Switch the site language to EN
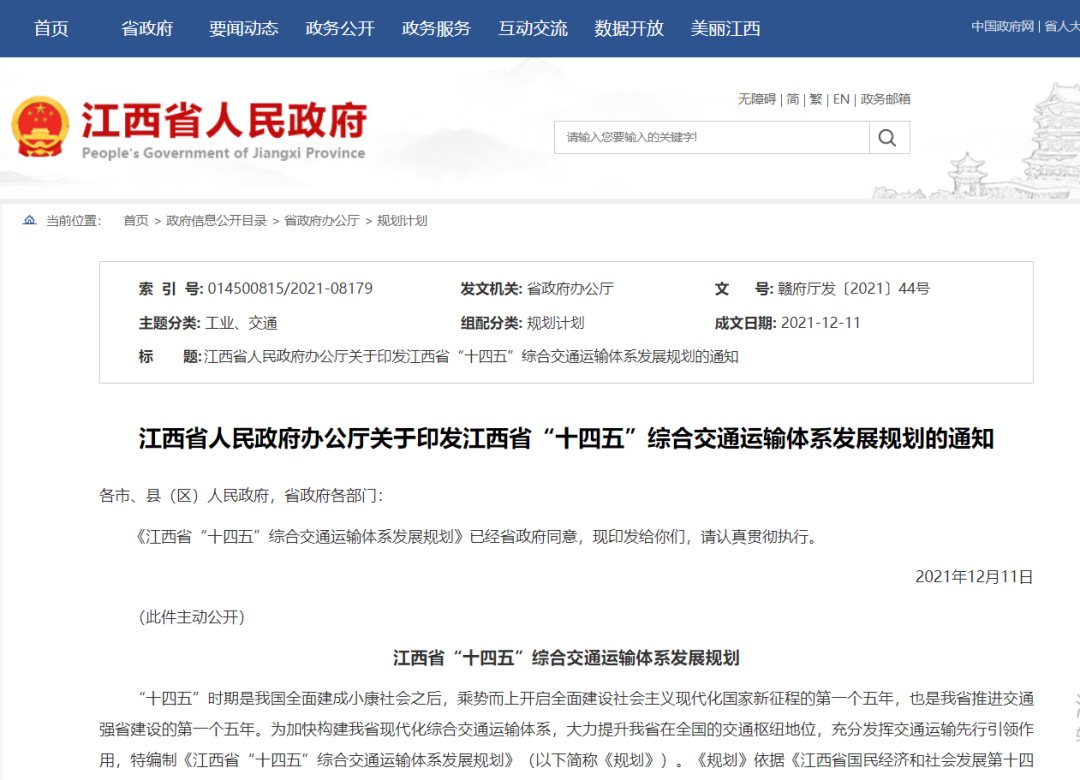 click(x=841, y=99)
